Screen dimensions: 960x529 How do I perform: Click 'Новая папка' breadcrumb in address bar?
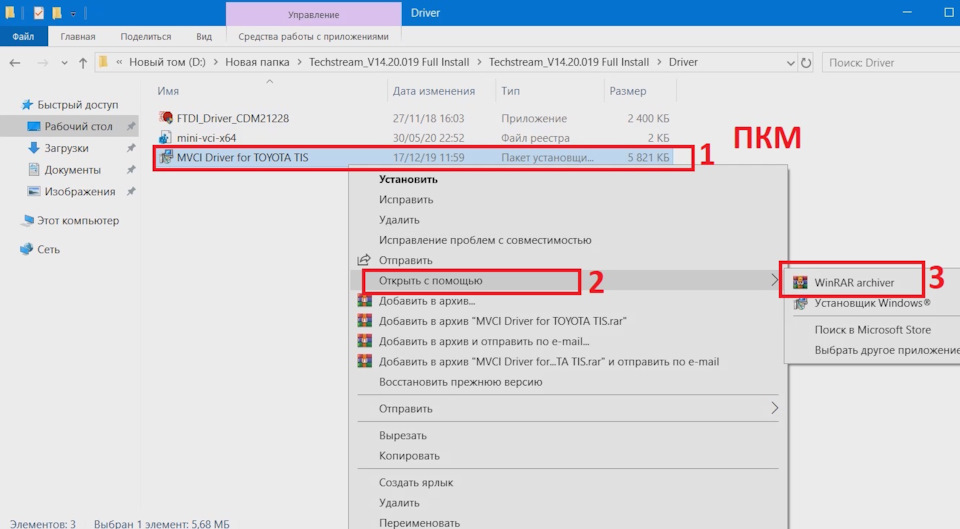257,62
